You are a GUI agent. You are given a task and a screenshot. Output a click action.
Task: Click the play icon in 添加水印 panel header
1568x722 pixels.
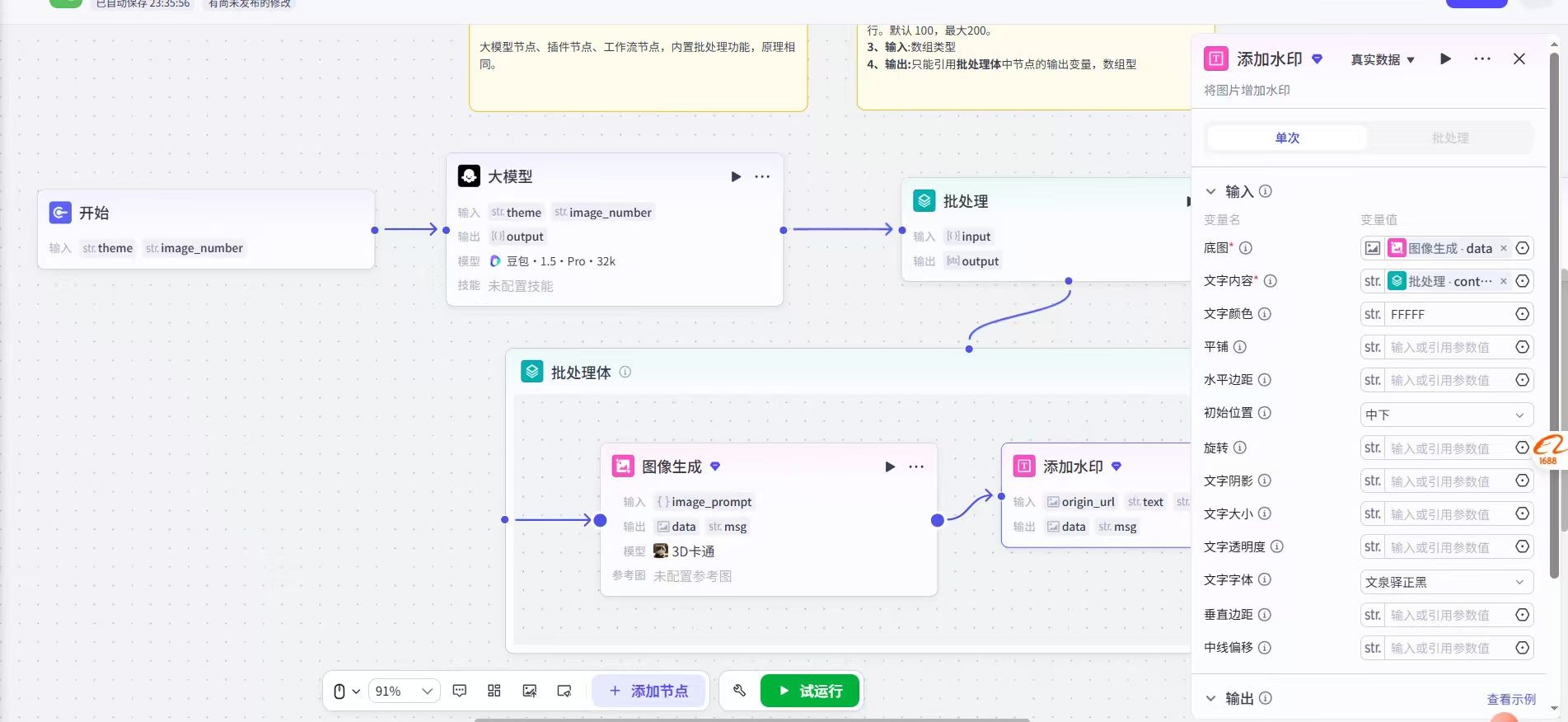pos(1445,59)
